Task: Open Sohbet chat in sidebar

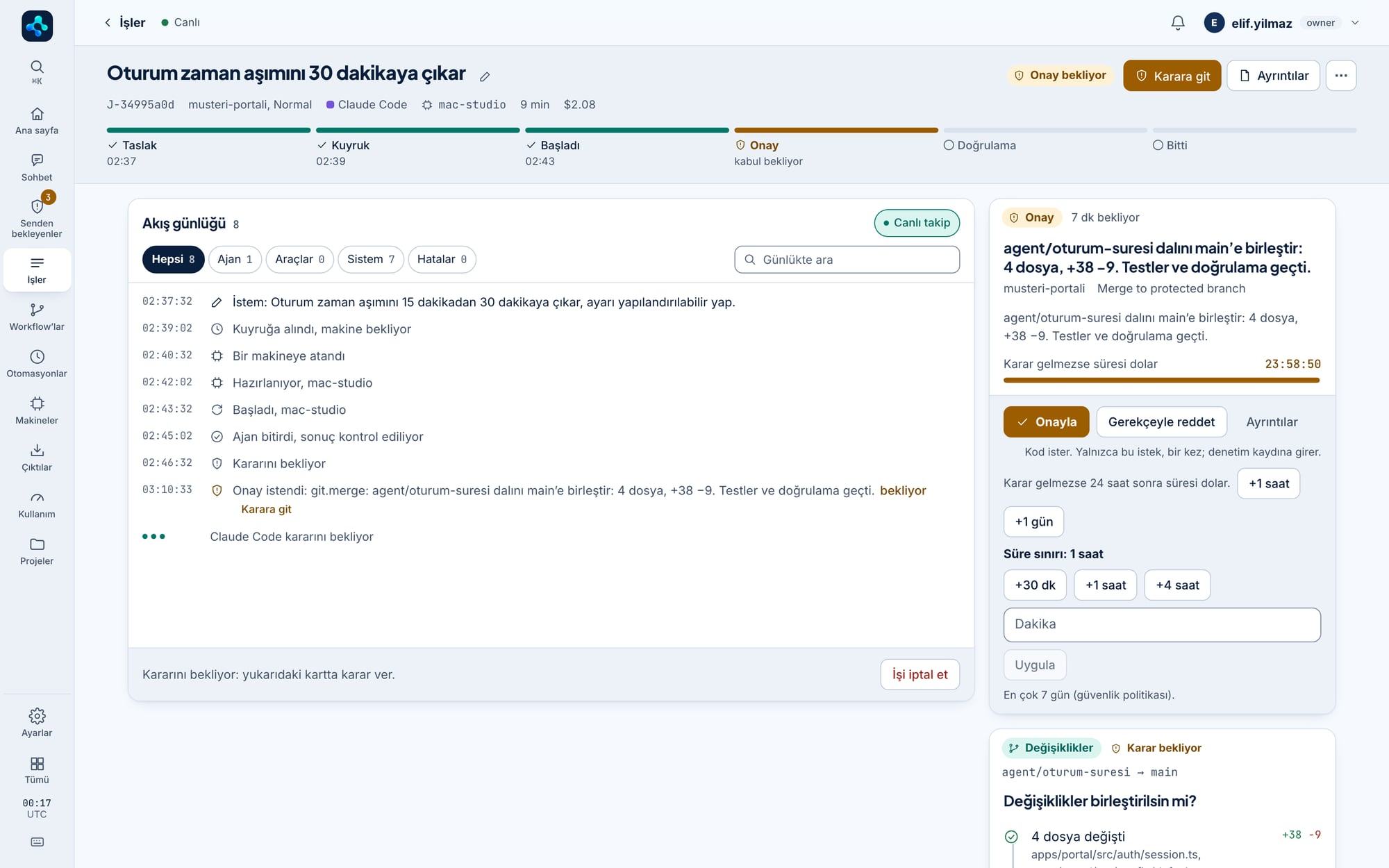Action: coord(37,160)
